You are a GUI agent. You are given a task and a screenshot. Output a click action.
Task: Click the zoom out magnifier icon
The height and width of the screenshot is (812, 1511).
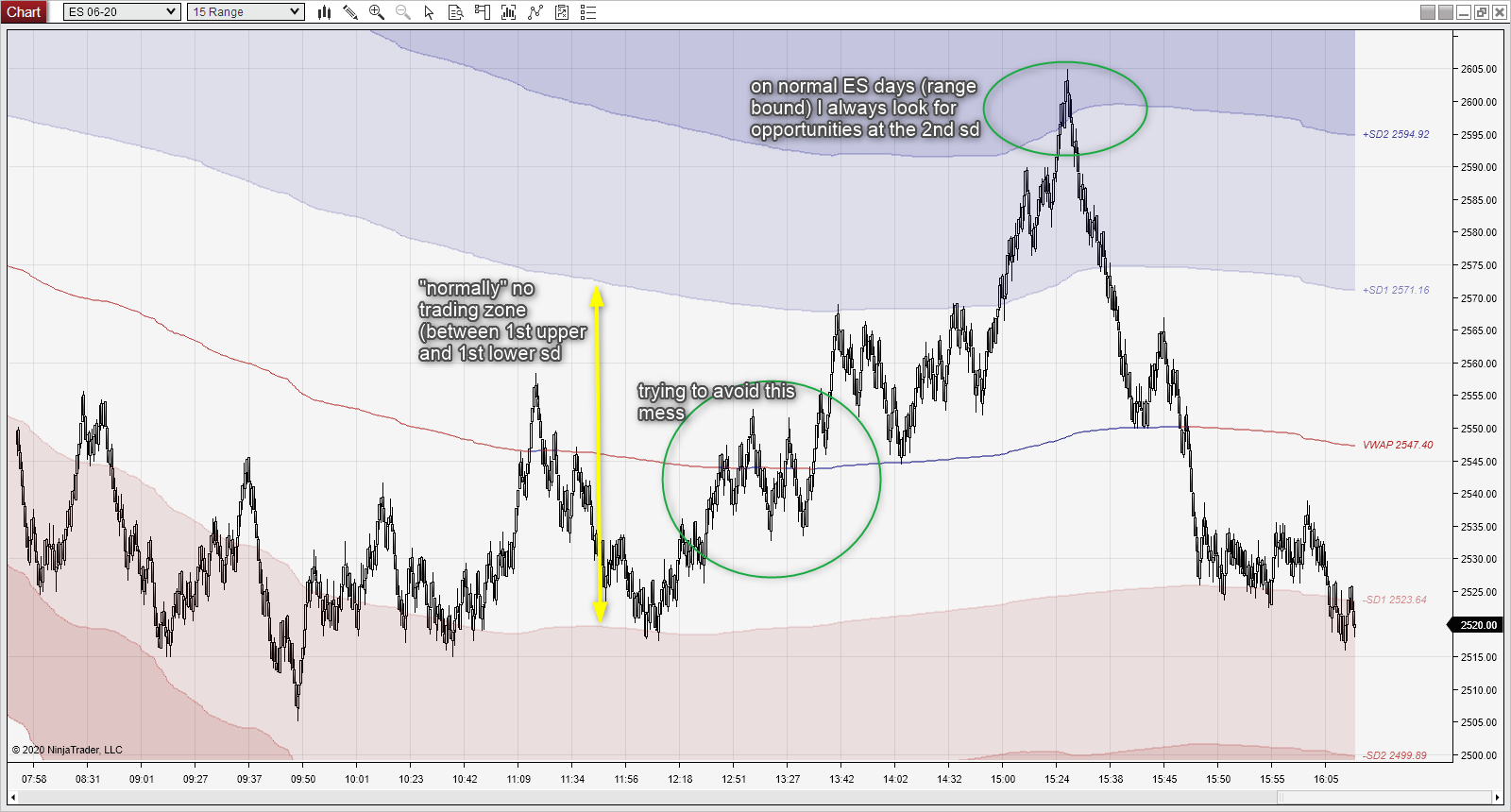coord(403,12)
